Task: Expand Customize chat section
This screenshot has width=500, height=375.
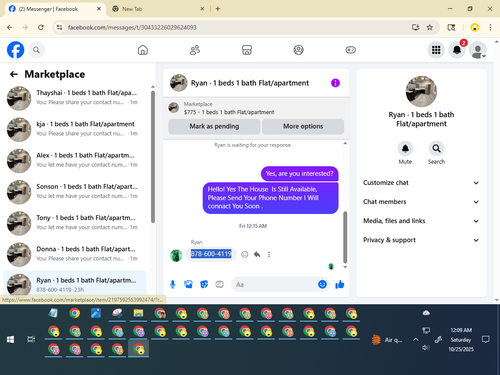Action: (421, 183)
